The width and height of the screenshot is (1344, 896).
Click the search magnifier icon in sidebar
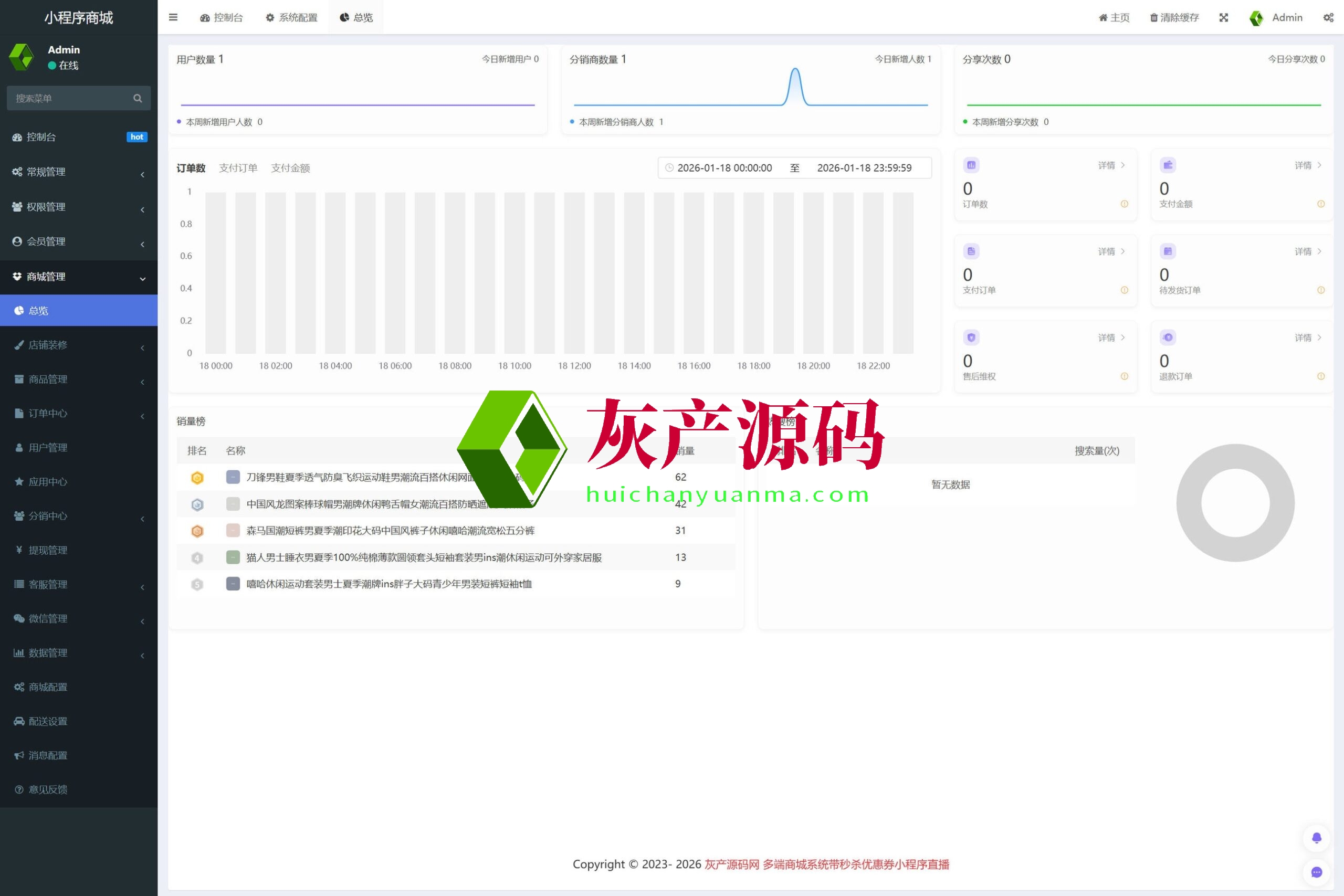tap(137, 98)
